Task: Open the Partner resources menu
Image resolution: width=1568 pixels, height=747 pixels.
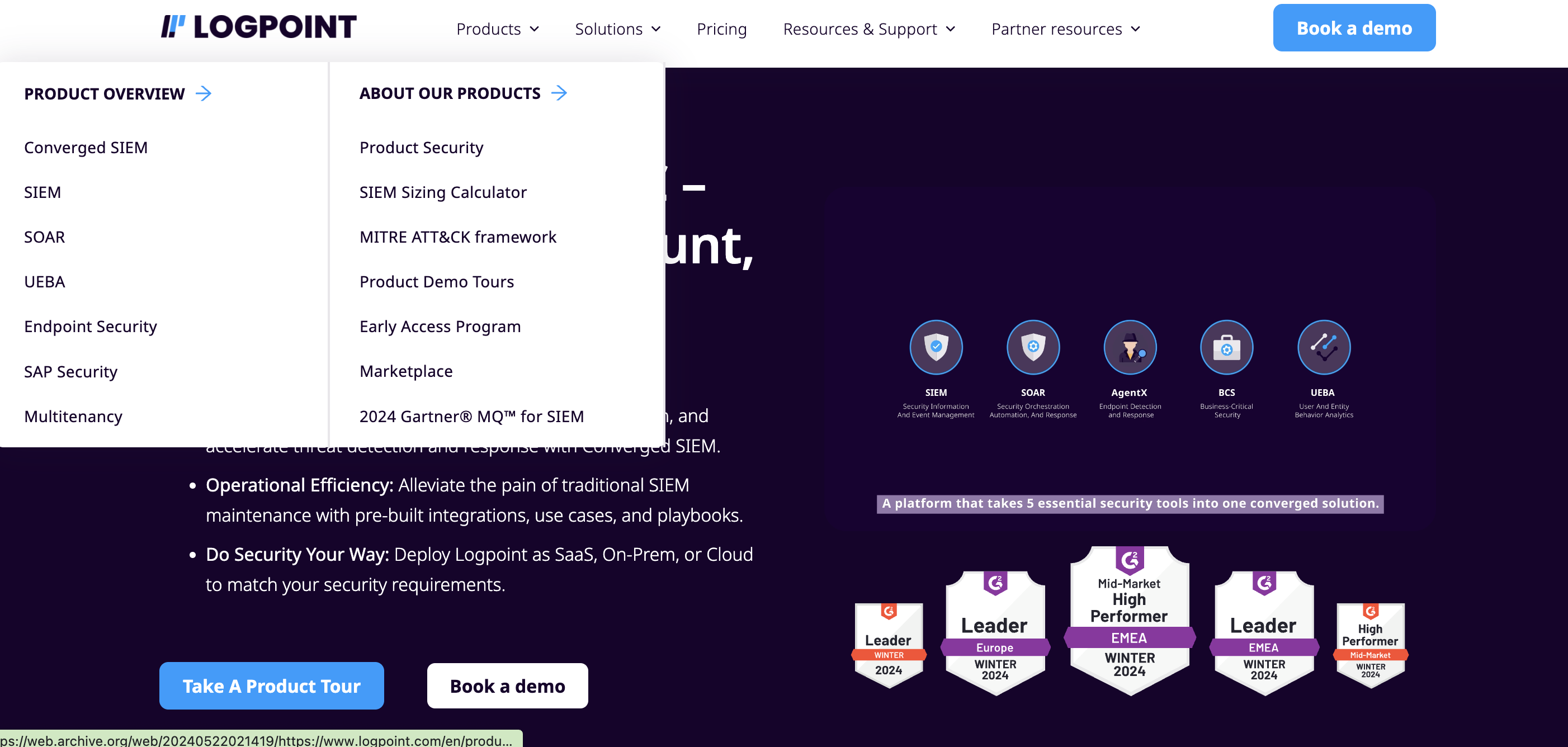Action: tap(1057, 29)
